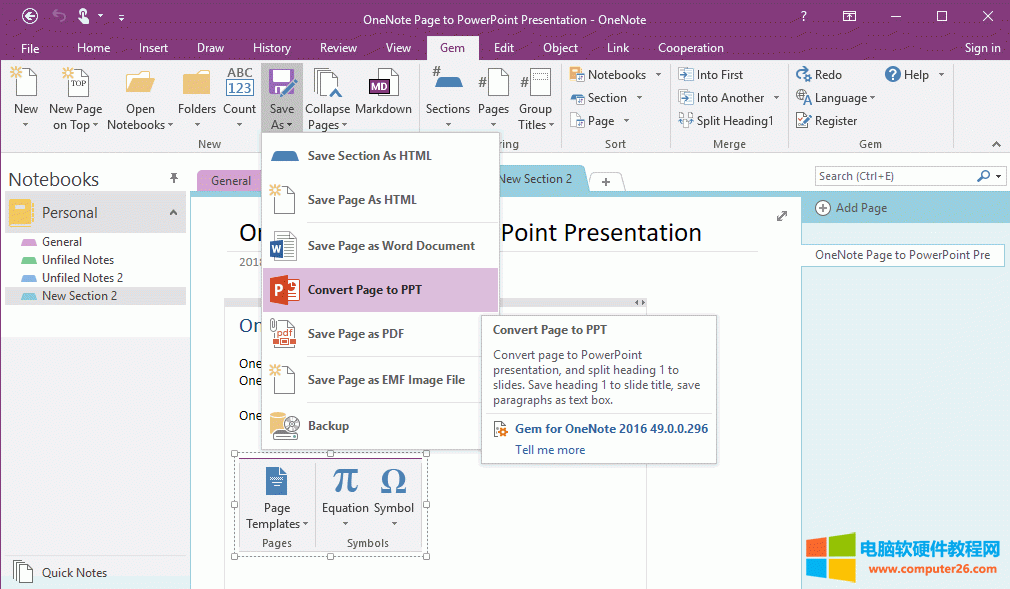Switch to the Review ribbon tab

[x=338, y=48]
